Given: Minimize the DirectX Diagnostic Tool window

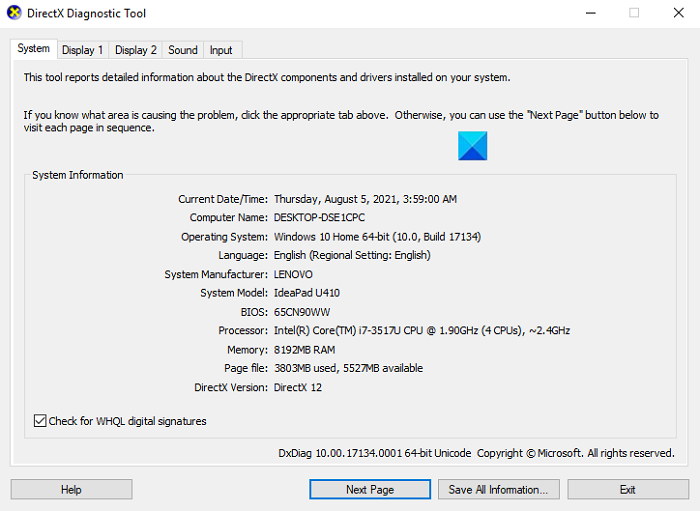Looking at the screenshot, I should pyautogui.click(x=591, y=13).
